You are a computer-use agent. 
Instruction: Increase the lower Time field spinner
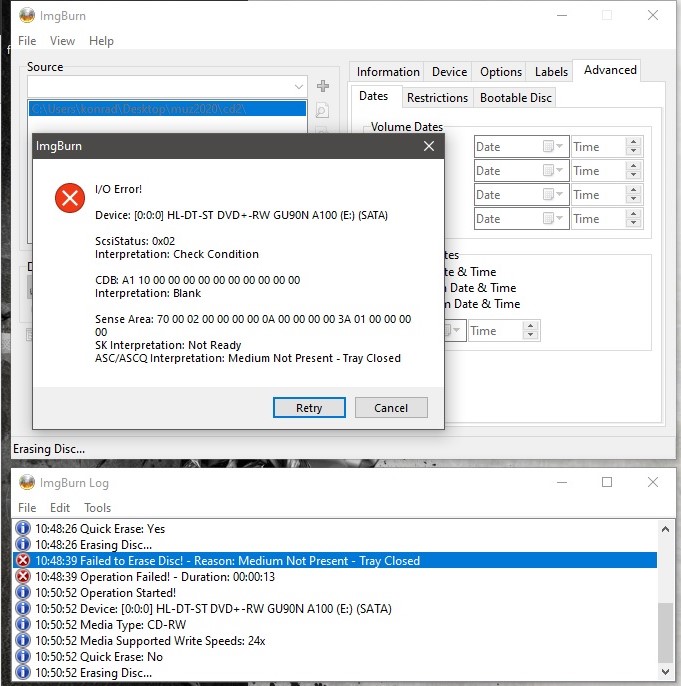(531, 326)
